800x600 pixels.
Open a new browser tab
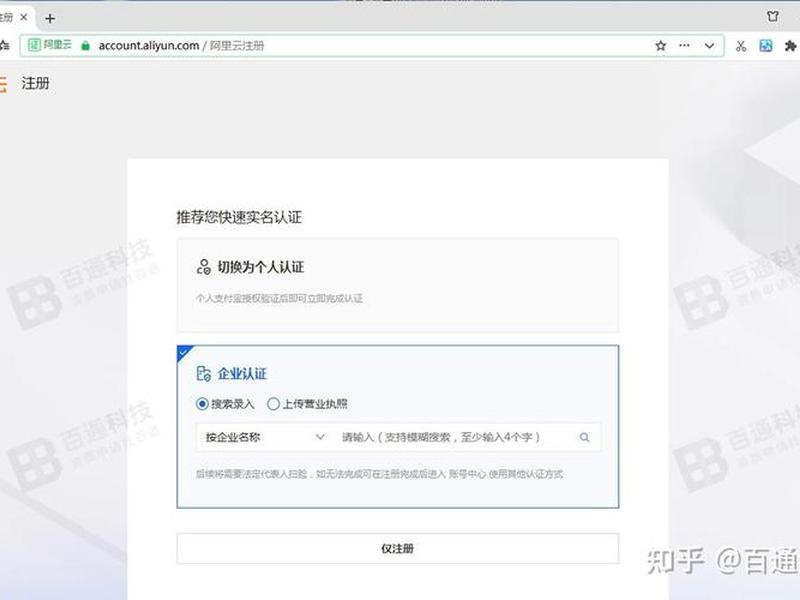coord(49,19)
